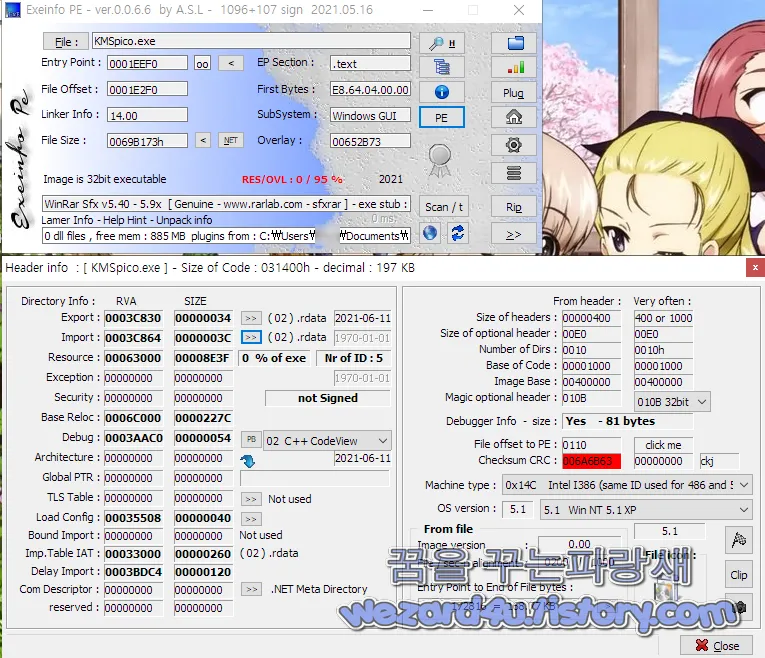Click the Exeinfo PE title bar app icon
This screenshot has height=658, width=765.
click(13, 10)
